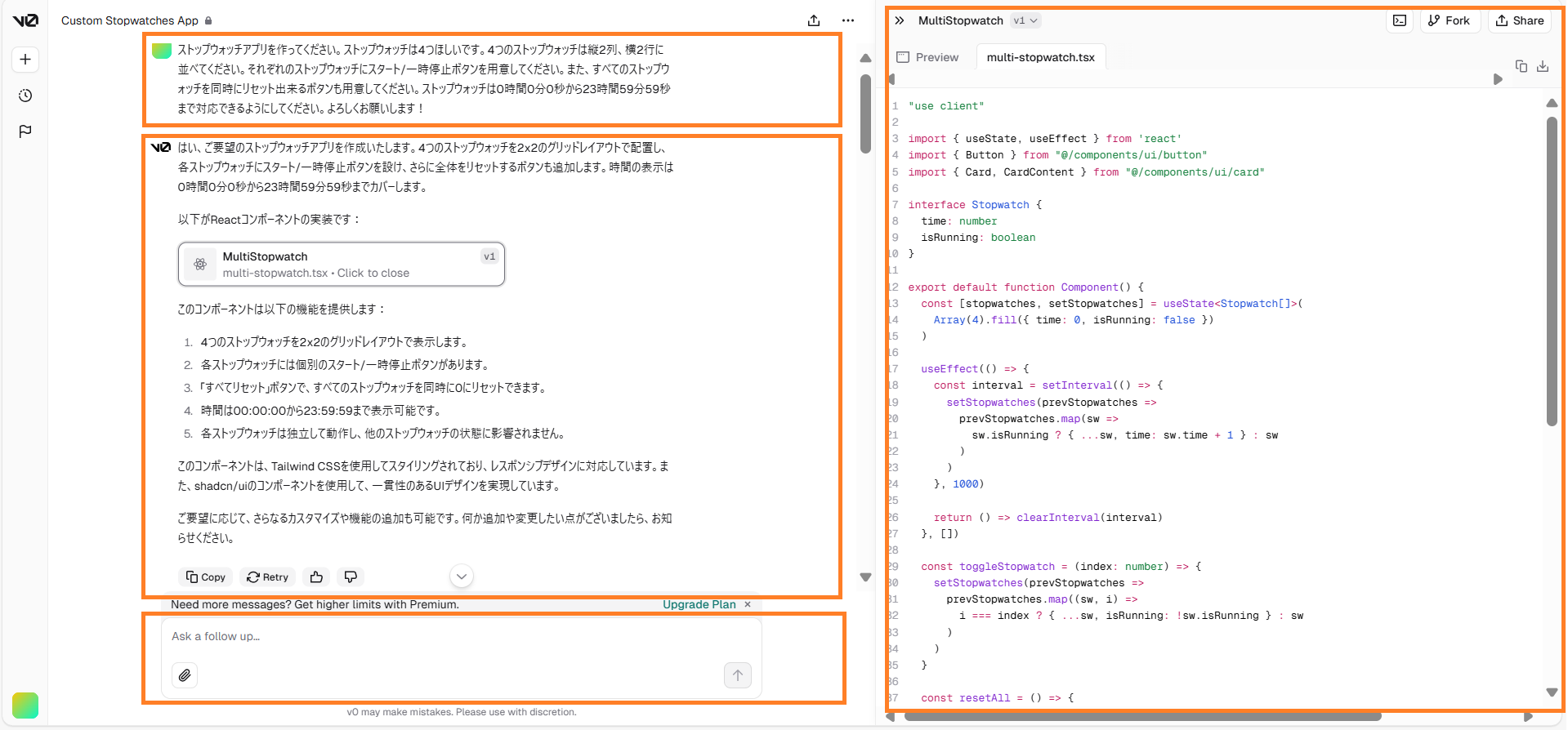The width and height of the screenshot is (1568, 730).
Task: Open the chat history clock icon
Action: [x=25, y=96]
